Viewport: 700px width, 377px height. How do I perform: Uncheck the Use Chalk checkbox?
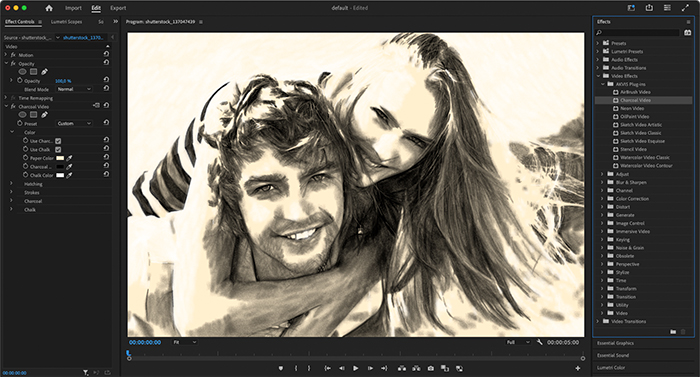(58, 150)
